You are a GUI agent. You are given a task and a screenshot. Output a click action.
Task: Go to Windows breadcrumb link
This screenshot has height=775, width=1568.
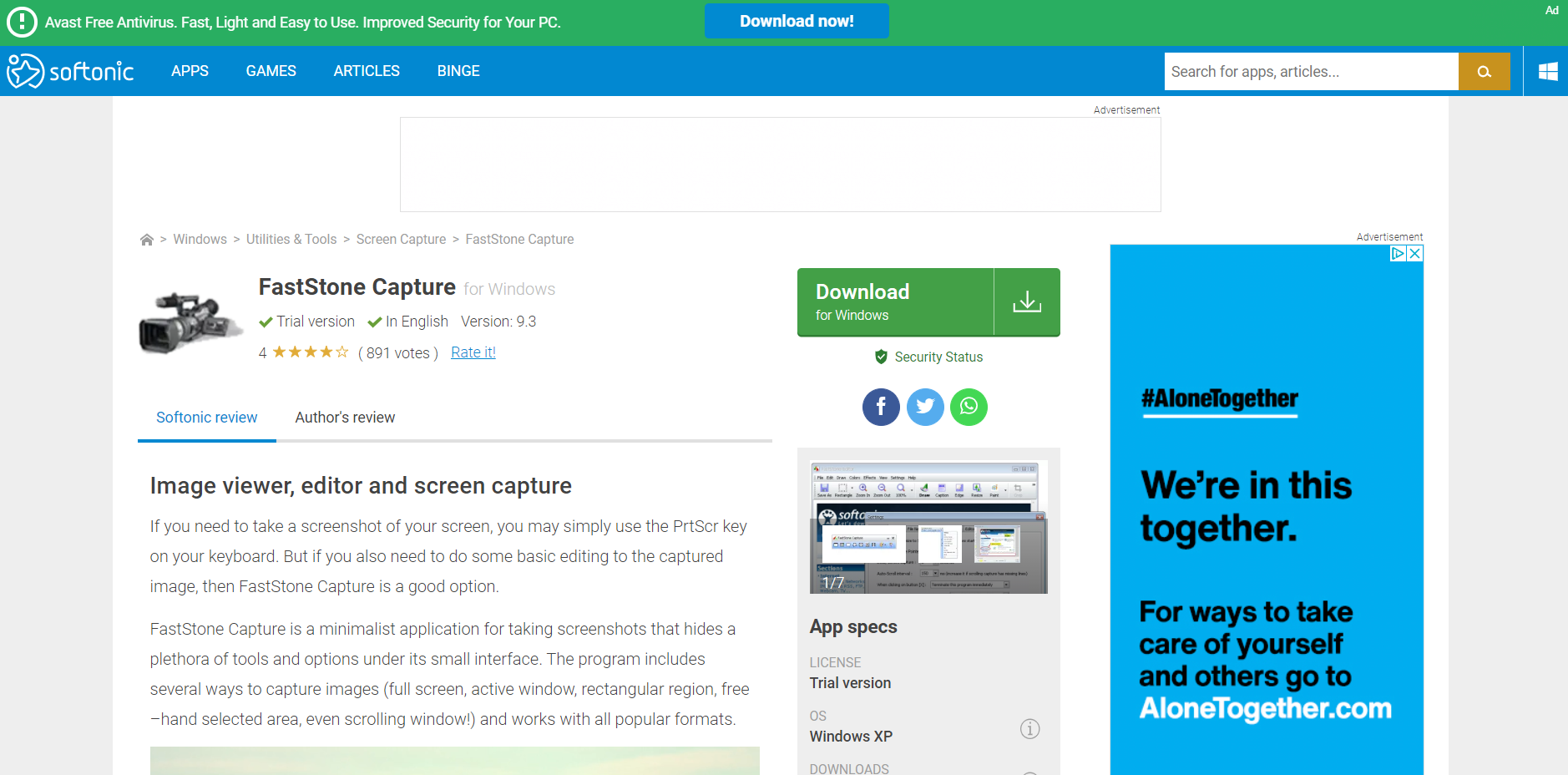coord(200,240)
